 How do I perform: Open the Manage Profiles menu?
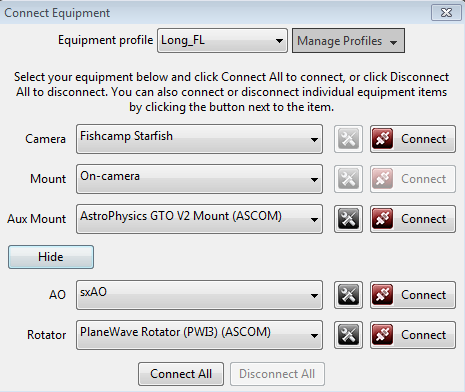coord(348,41)
